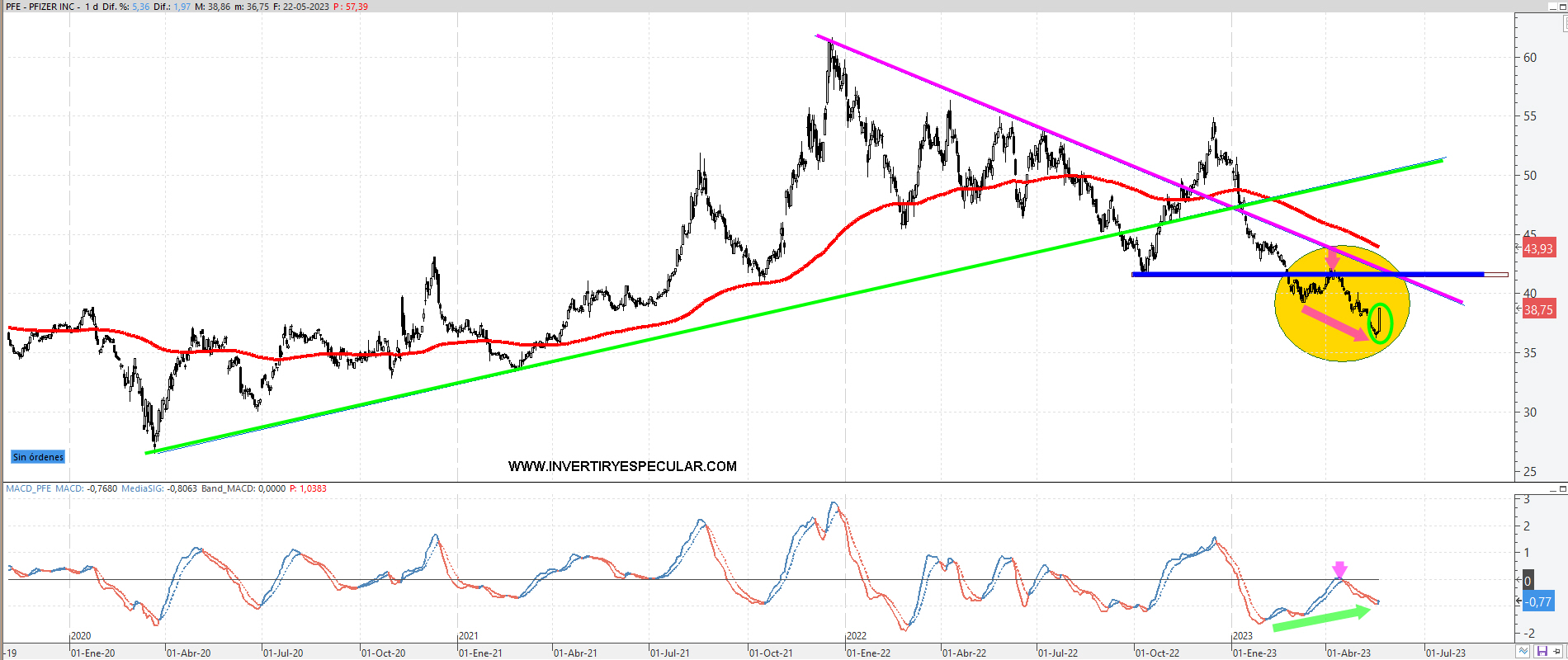
Task: Click the blue -0,77 MACD value tag
Action: (1538, 602)
